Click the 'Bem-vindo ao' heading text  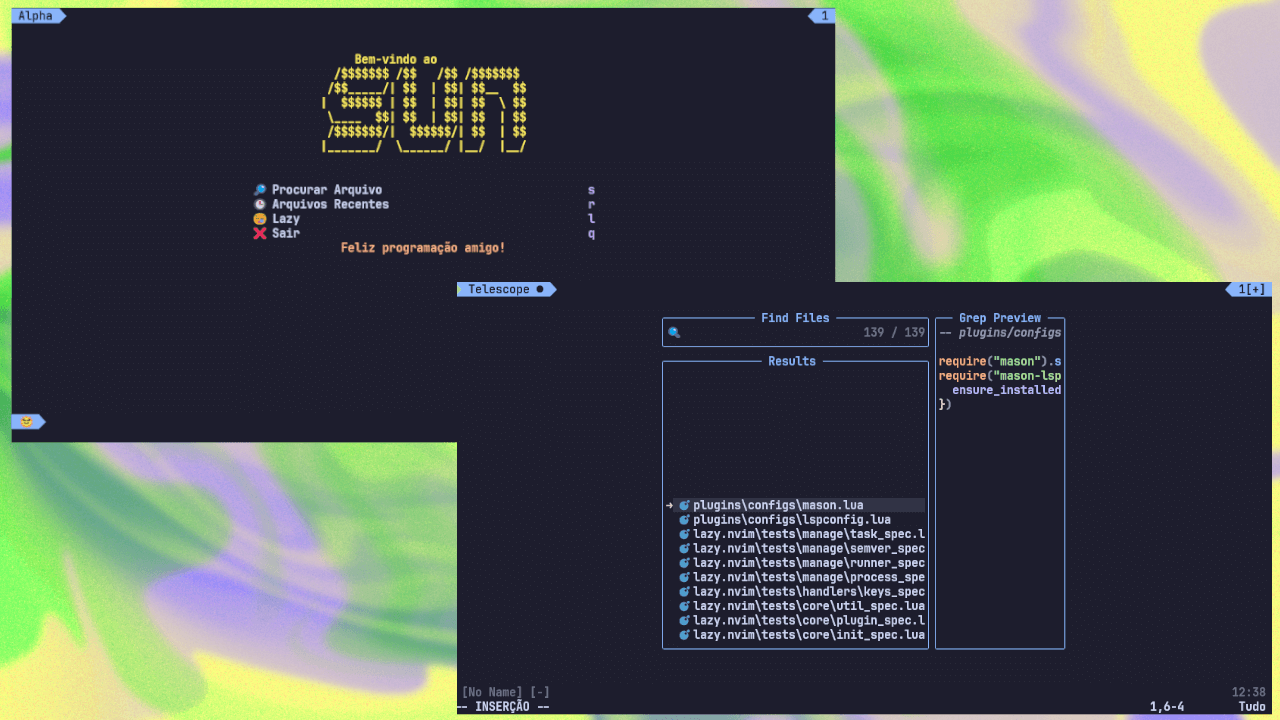(396, 60)
